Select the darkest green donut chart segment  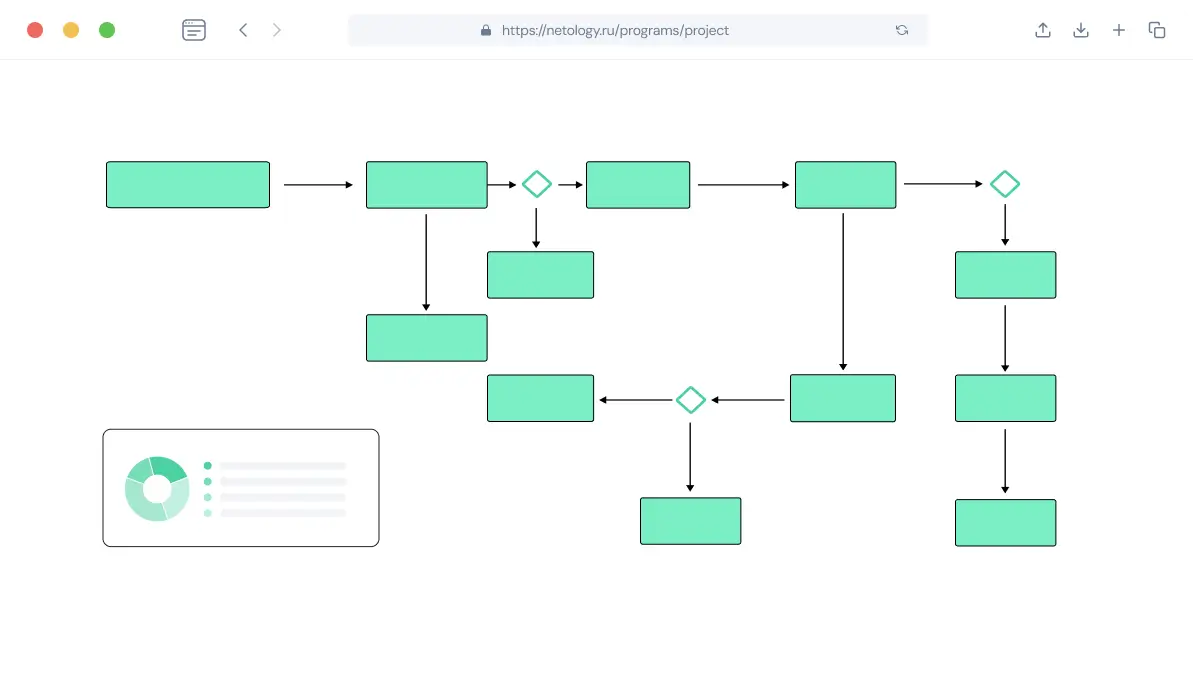[170, 467]
